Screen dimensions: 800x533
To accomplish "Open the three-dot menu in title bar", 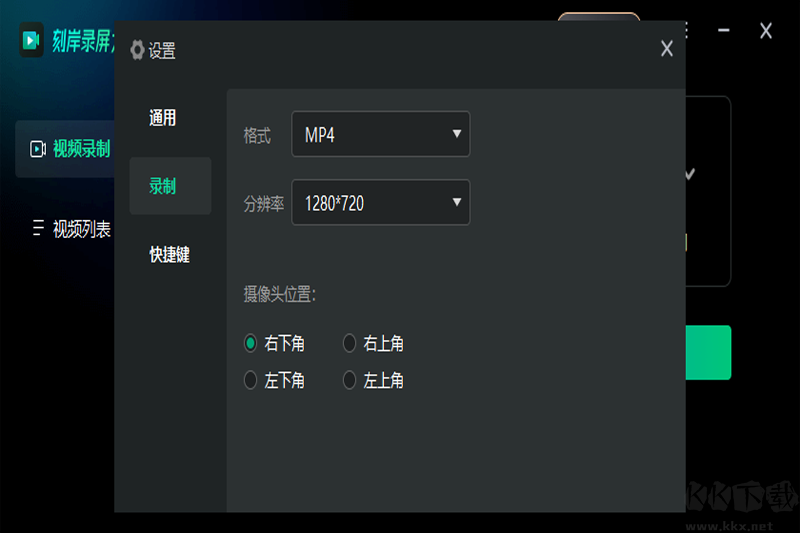I will click(x=687, y=31).
